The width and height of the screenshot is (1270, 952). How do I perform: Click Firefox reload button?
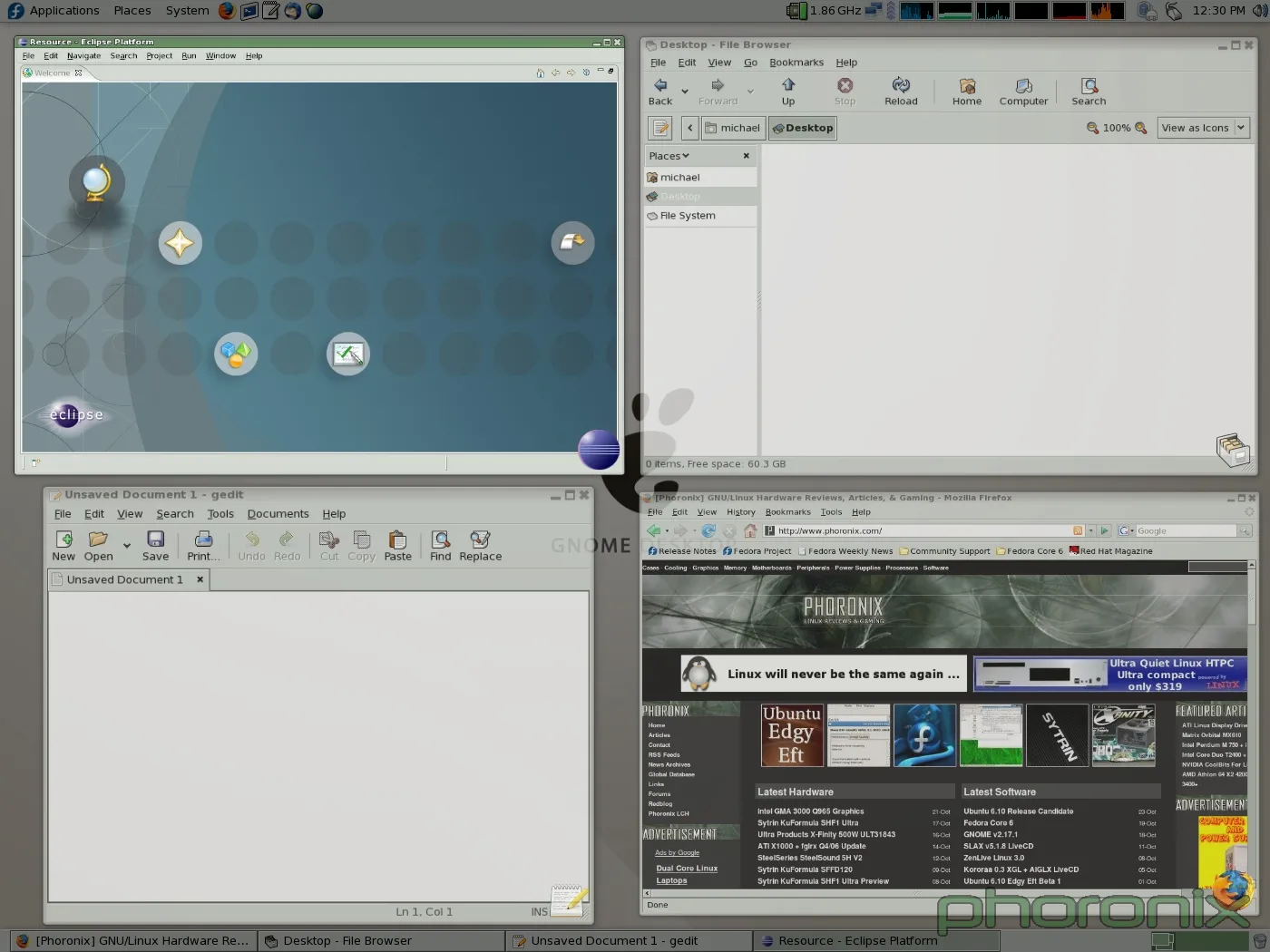[708, 530]
